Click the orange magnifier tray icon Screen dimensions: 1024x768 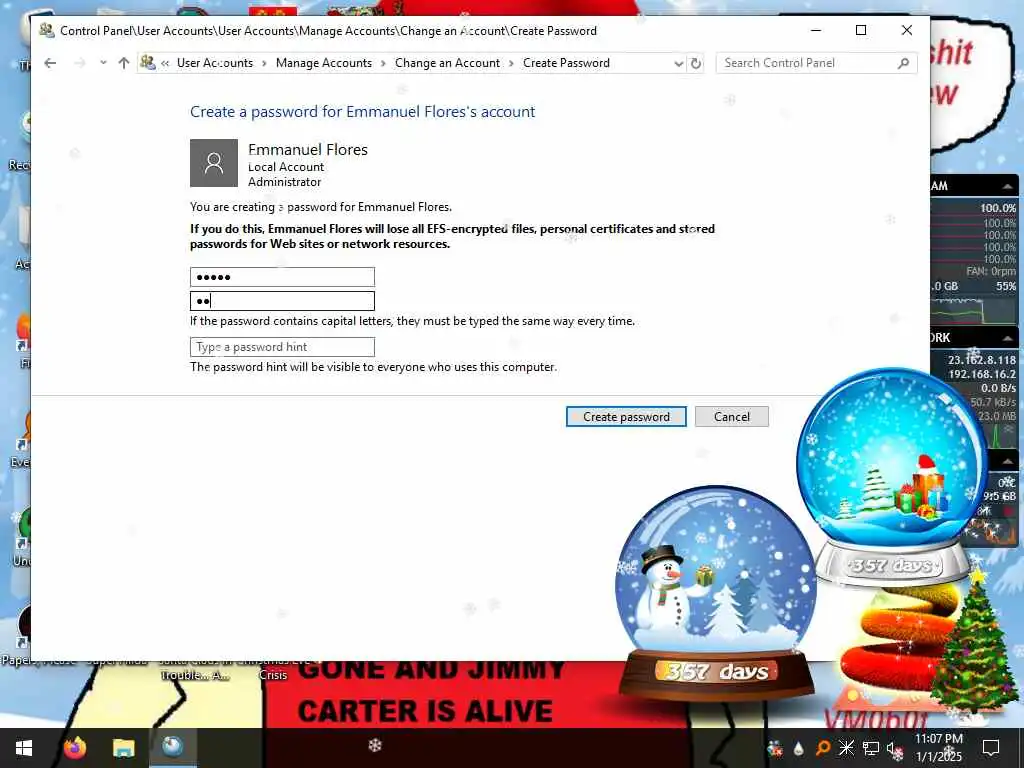point(823,748)
